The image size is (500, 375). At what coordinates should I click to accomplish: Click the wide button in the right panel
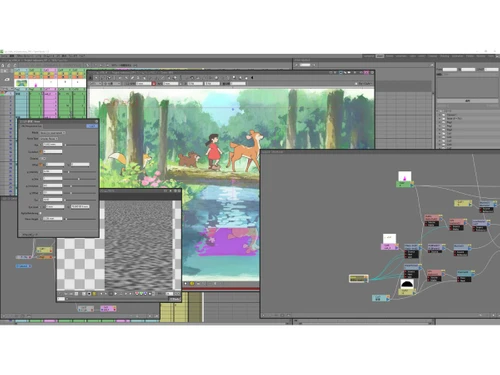click(x=467, y=101)
